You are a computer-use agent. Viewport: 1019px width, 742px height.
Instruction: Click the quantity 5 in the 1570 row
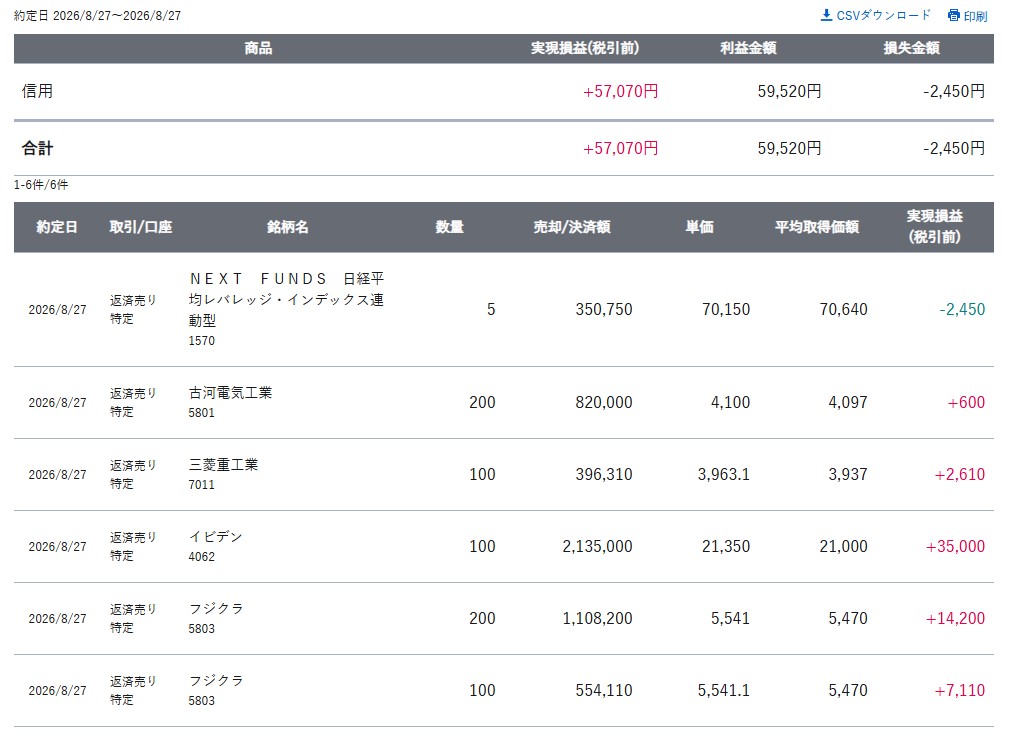tap(491, 309)
